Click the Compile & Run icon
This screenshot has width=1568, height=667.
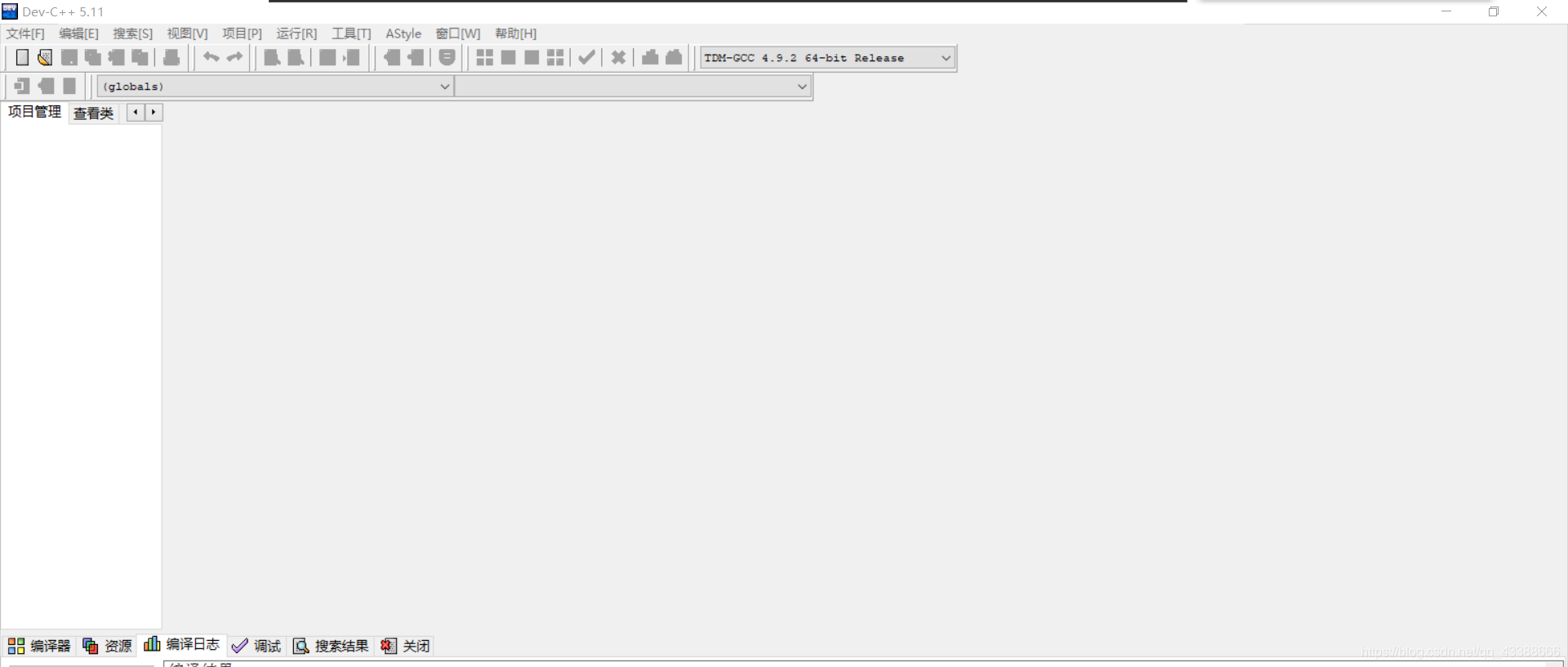[x=532, y=57]
